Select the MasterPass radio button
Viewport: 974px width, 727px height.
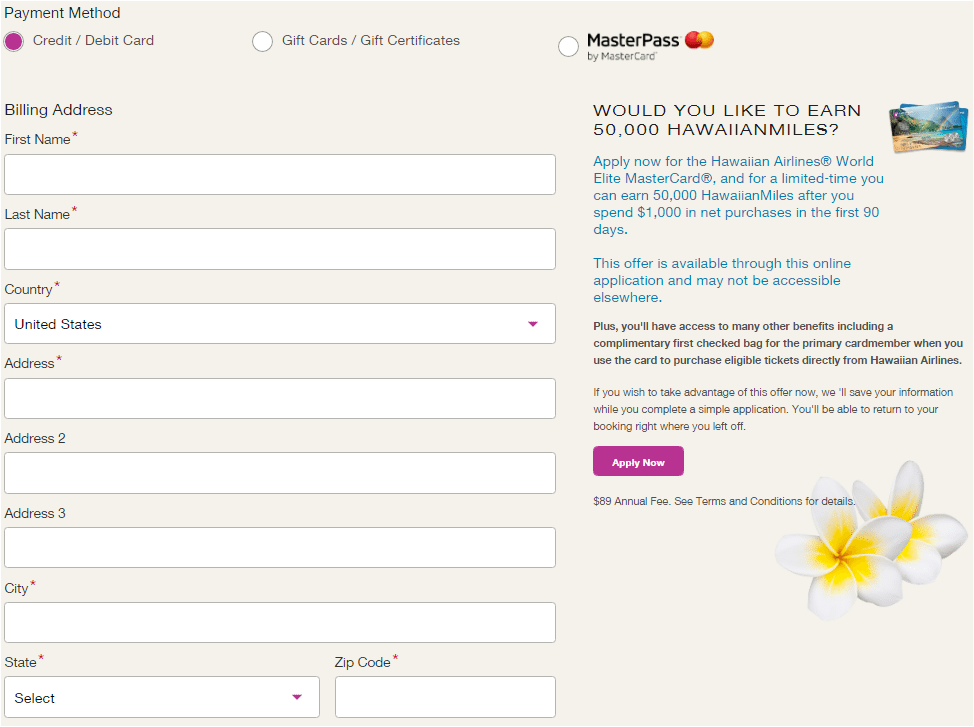tap(568, 47)
